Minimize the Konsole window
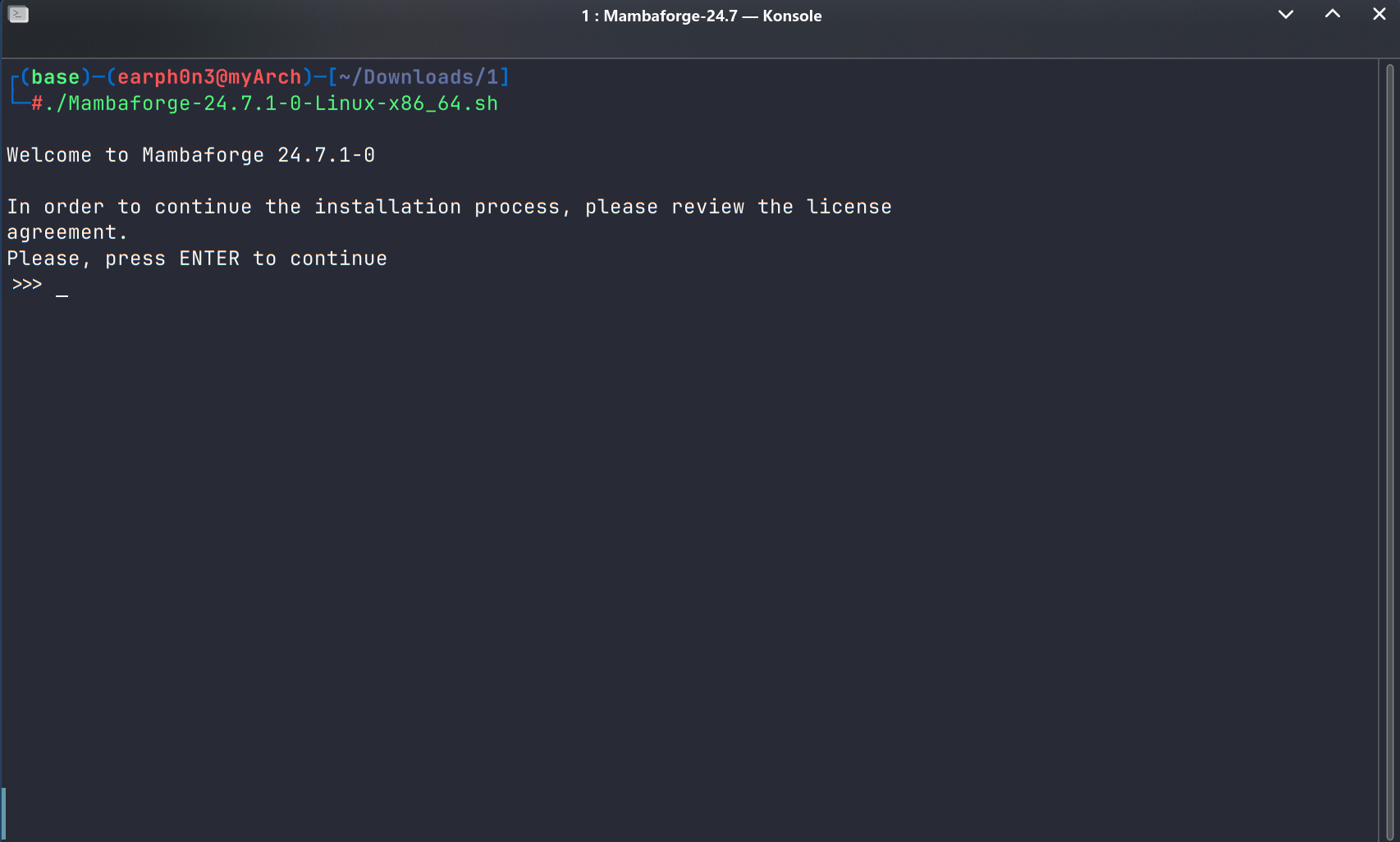 1286,15
